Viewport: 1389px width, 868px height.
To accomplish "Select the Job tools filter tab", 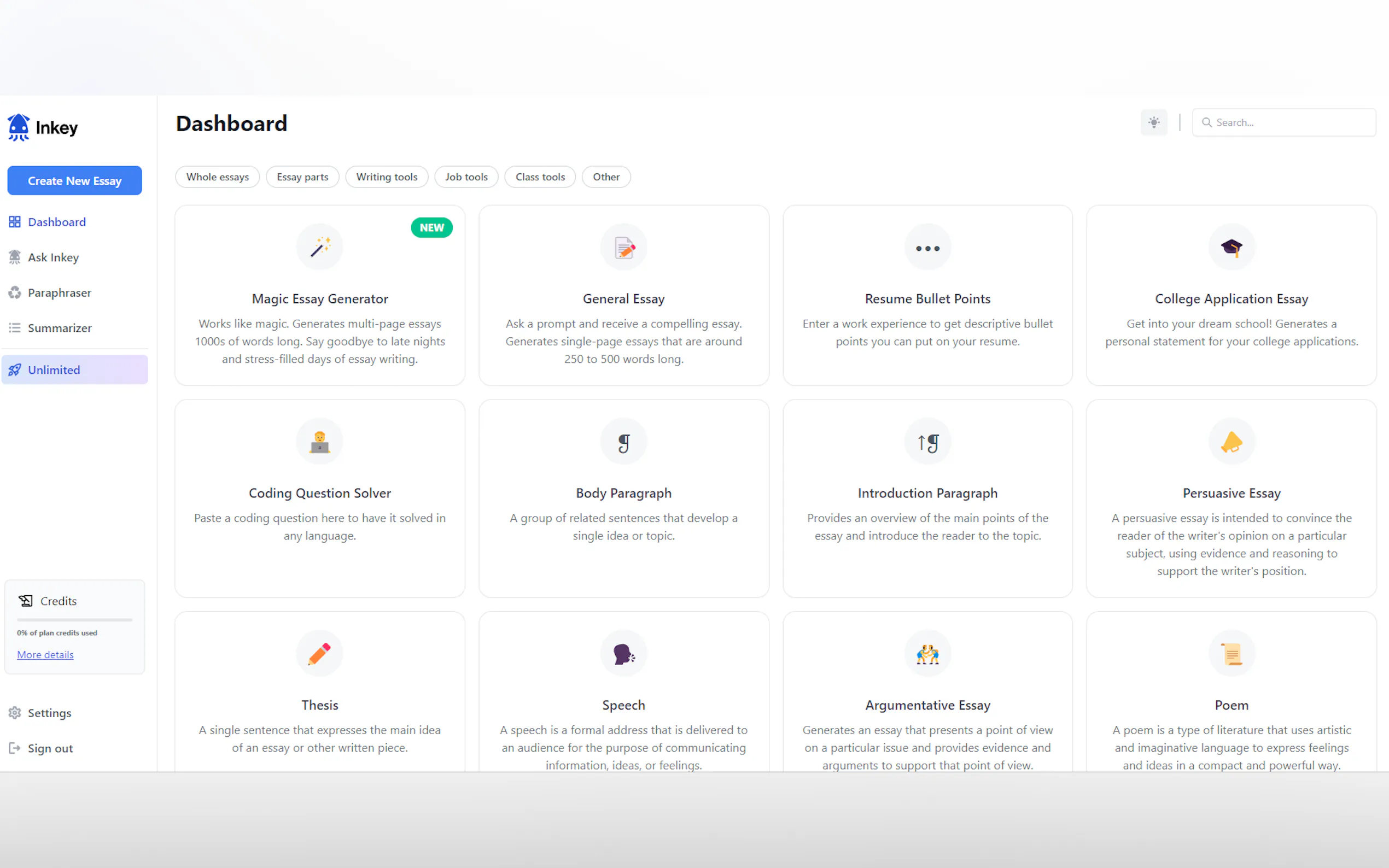I will pos(466,177).
